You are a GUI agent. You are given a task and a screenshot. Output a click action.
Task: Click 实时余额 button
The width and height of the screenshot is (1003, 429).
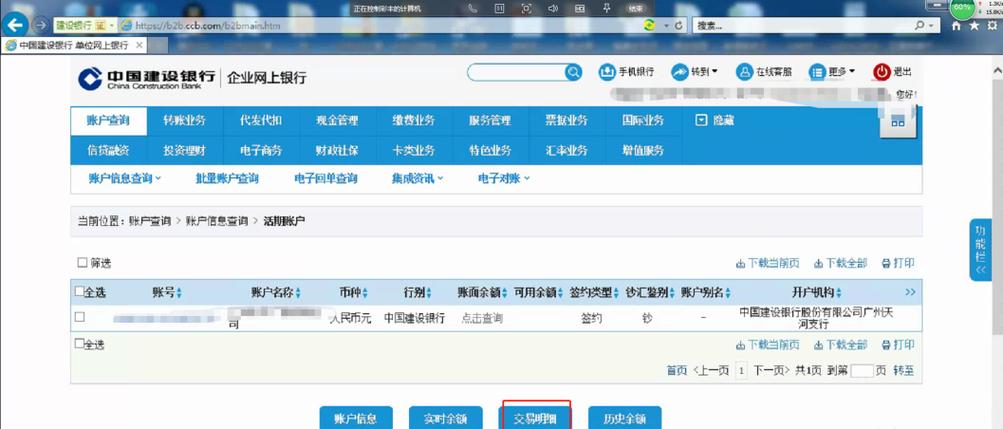(445, 418)
